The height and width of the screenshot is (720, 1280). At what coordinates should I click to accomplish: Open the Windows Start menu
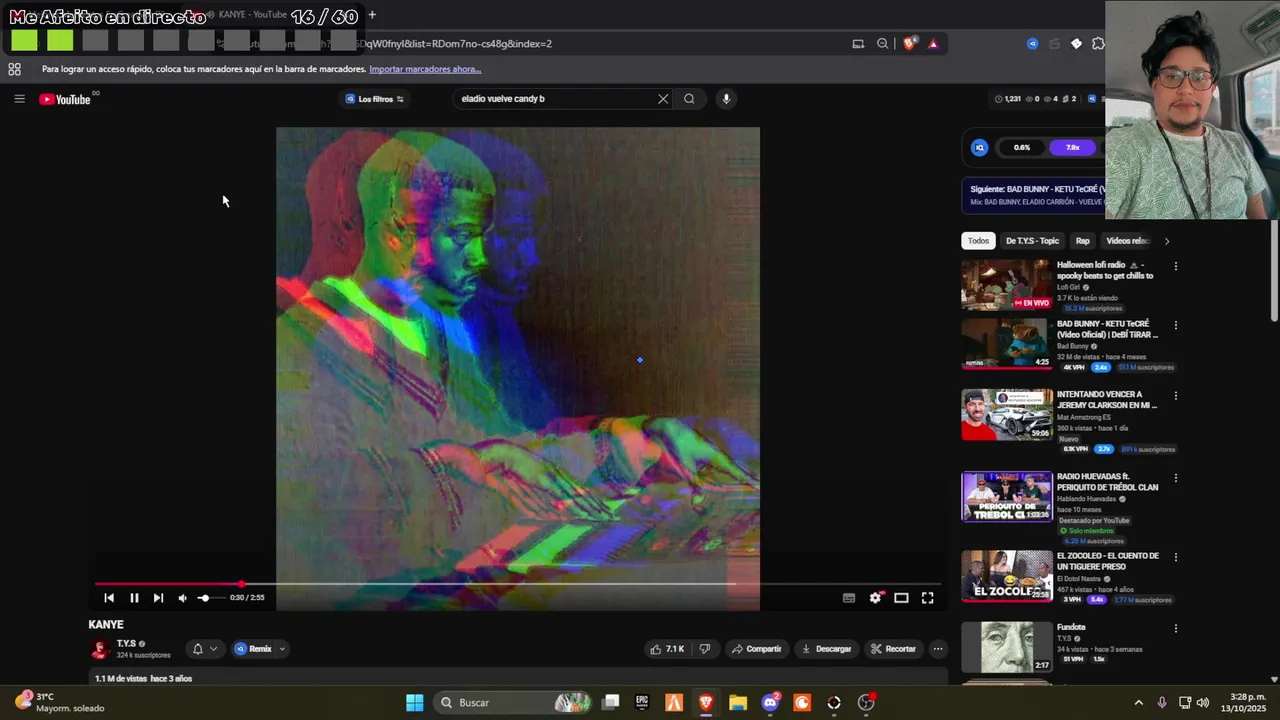pyautogui.click(x=415, y=703)
